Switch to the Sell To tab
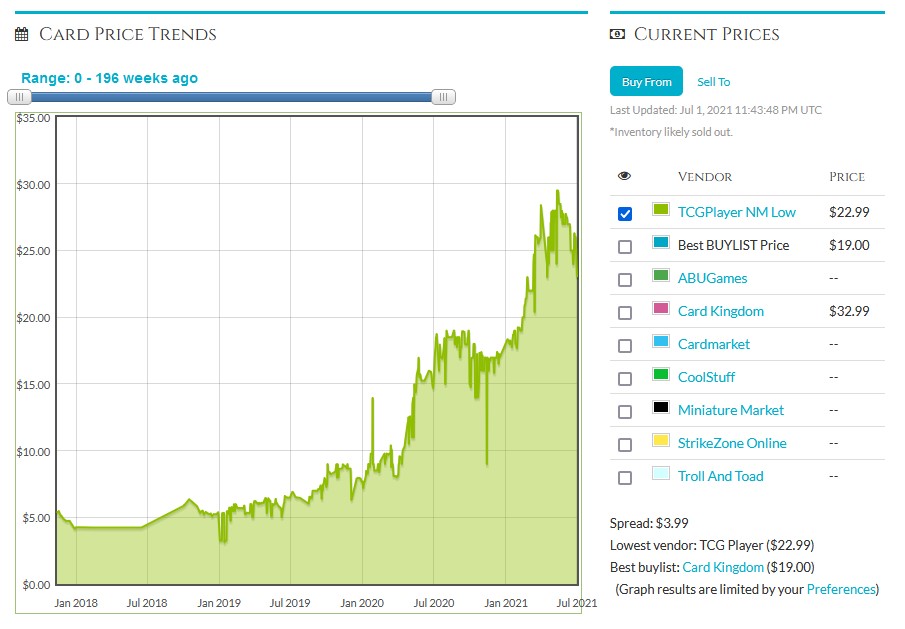Image resolution: width=905 pixels, height=629 pixels. 713,82
